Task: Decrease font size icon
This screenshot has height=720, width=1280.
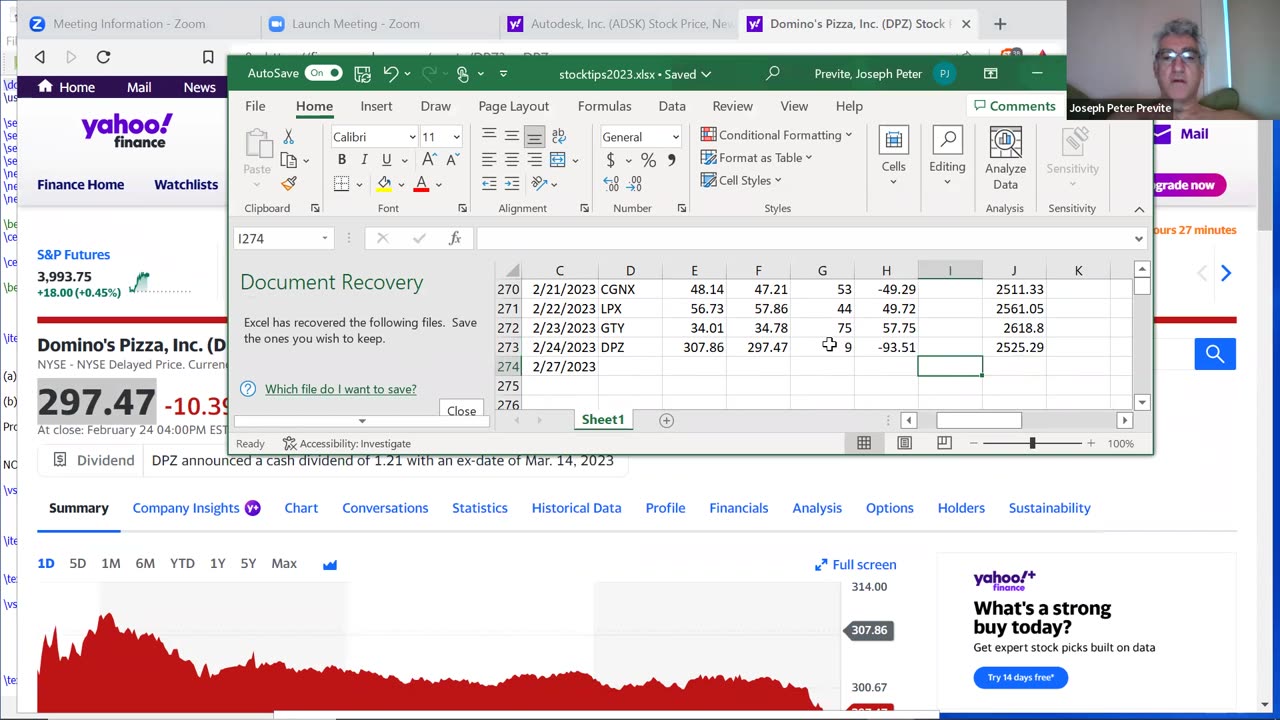Action: (x=452, y=160)
